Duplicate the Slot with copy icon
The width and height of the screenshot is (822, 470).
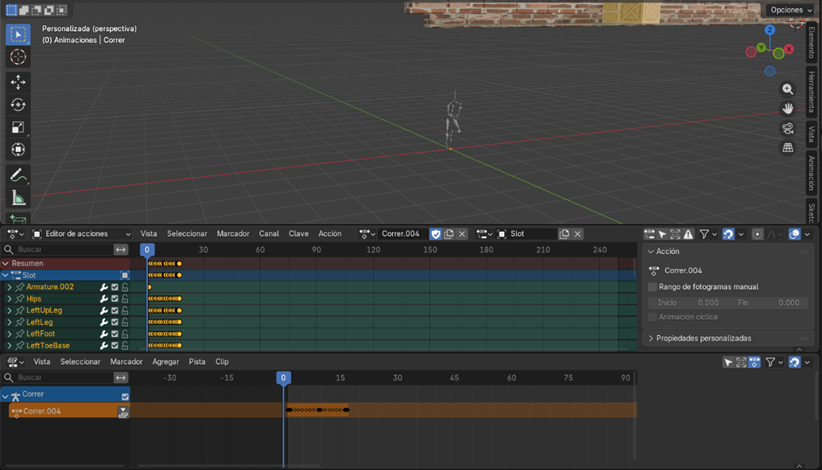[564, 234]
